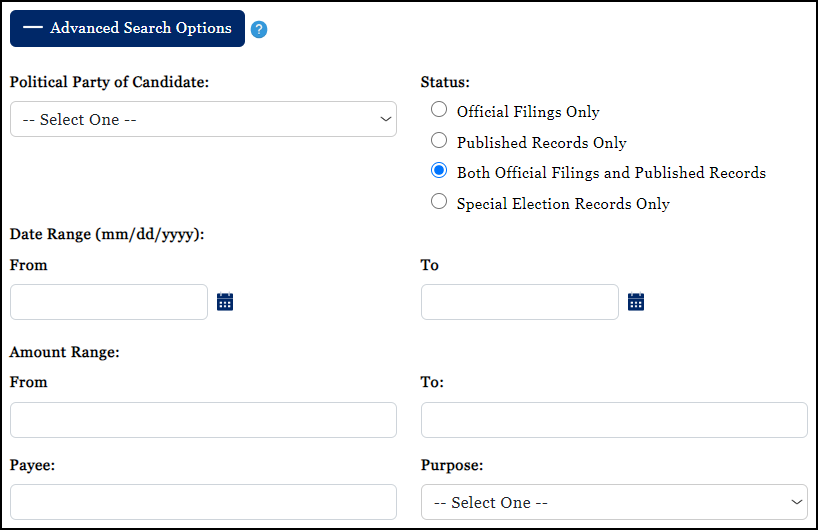Click the minus icon on Advanced Search button

[x=33, y=28]
